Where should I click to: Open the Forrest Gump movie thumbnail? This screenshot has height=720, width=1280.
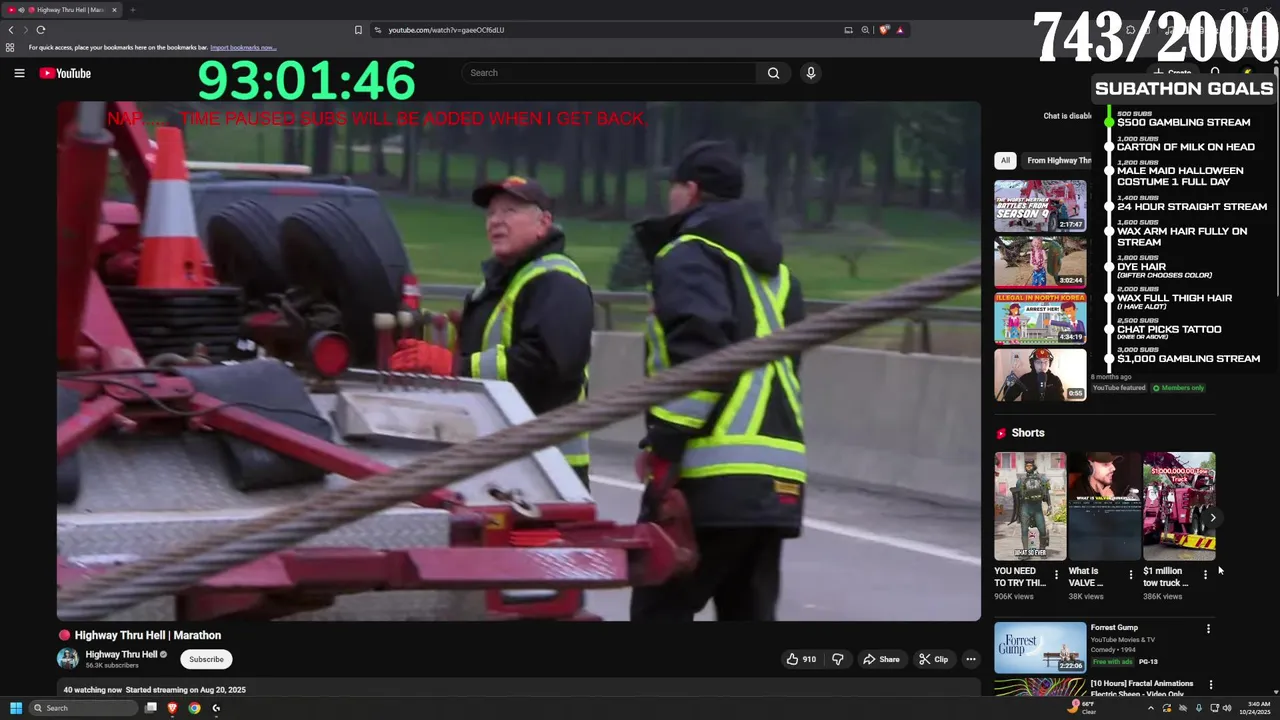pyautogui.click(x=1040, y=647)
